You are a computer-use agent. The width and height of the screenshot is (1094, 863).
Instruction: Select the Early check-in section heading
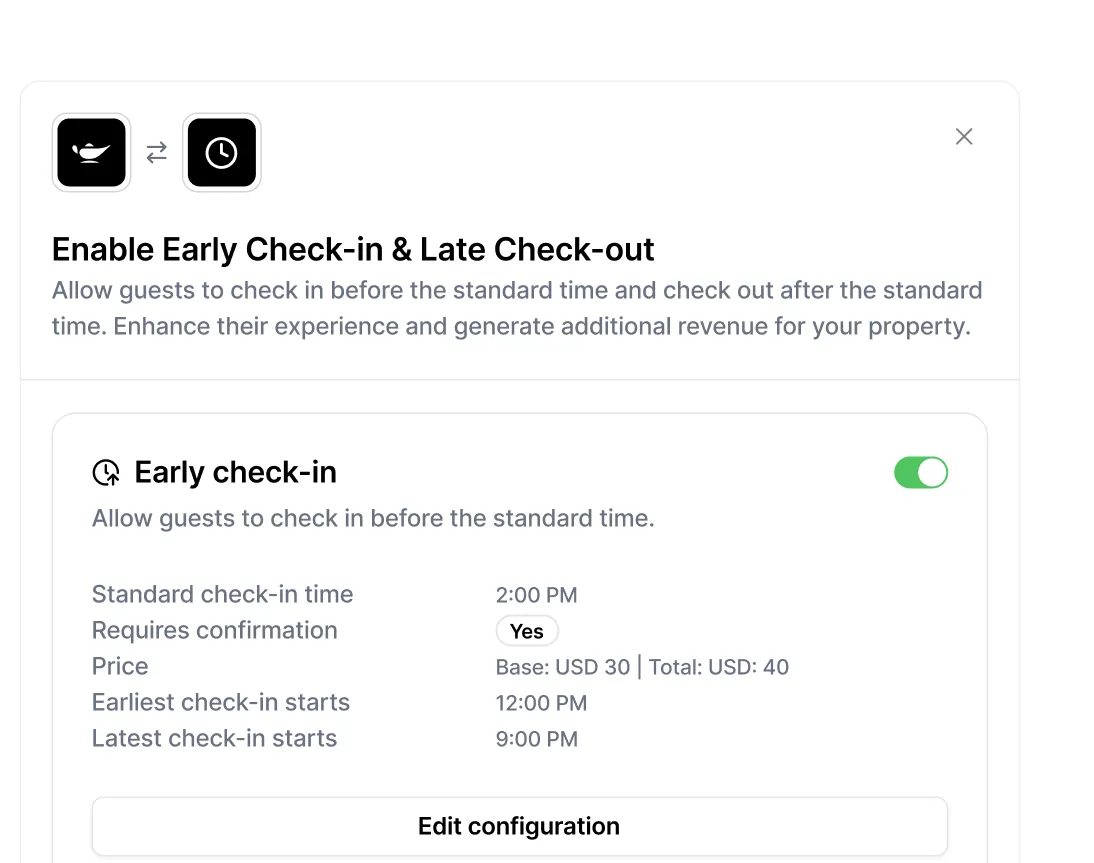[235, 472]
